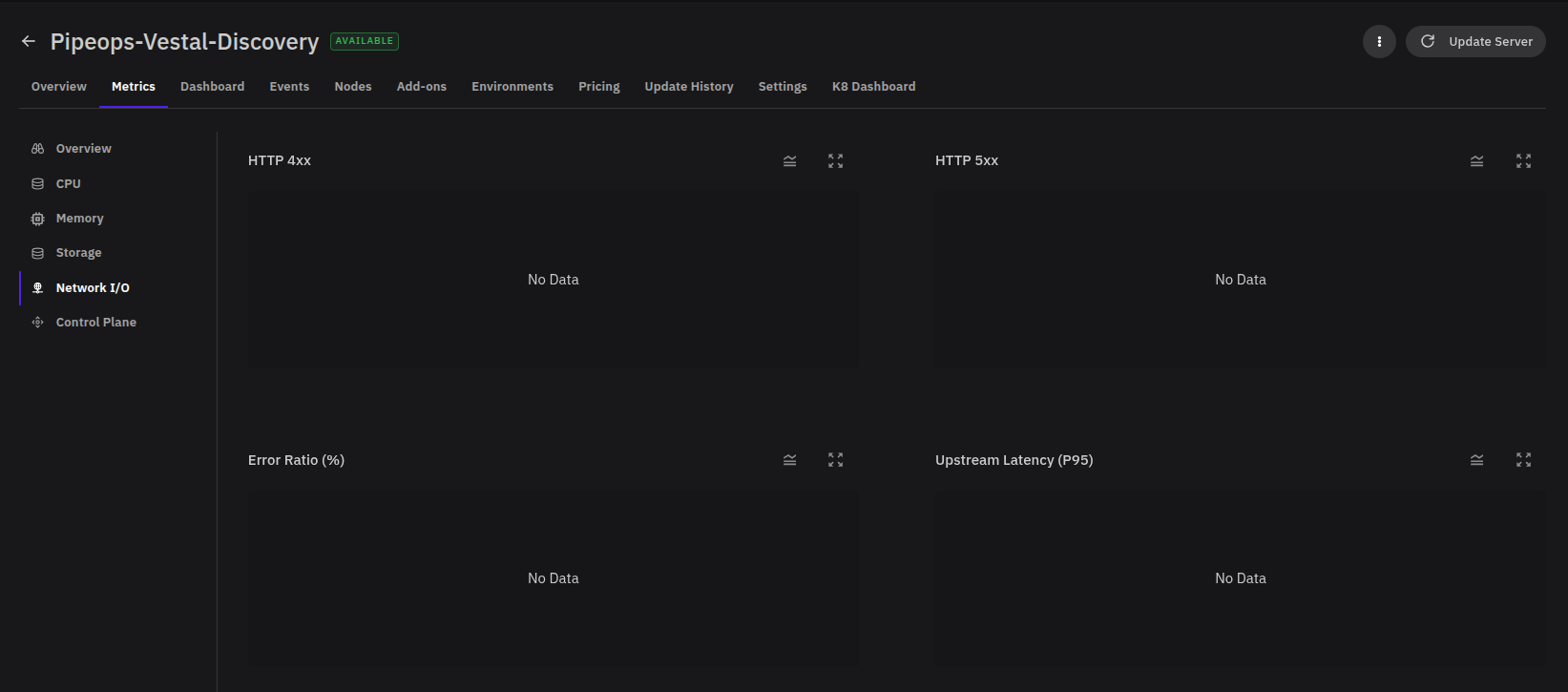
Task: Click the Control Plane icon
Action: (38, 323)
